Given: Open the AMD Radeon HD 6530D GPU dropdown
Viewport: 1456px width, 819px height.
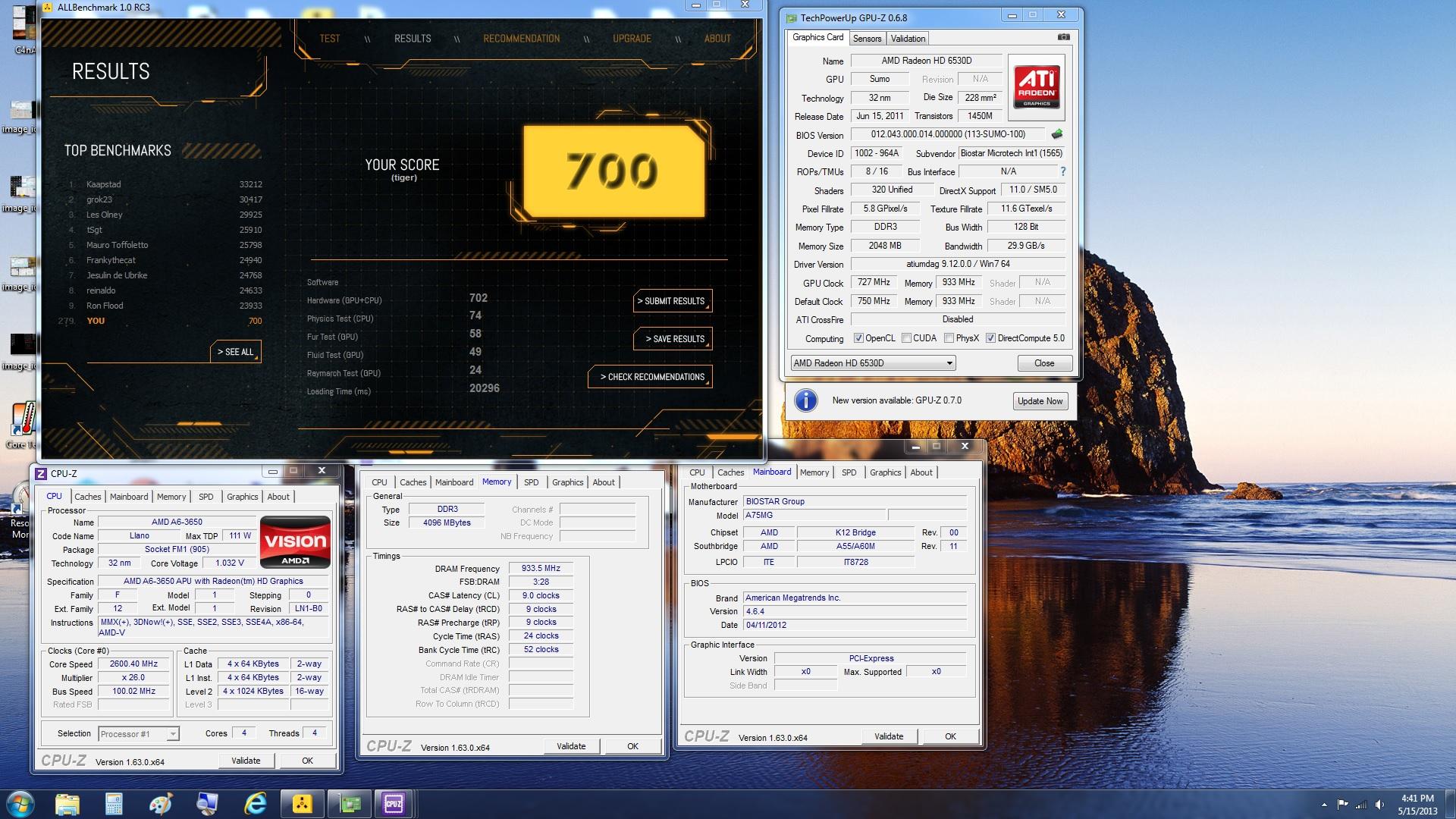Looking at the screenshot, I should (873, 363).
